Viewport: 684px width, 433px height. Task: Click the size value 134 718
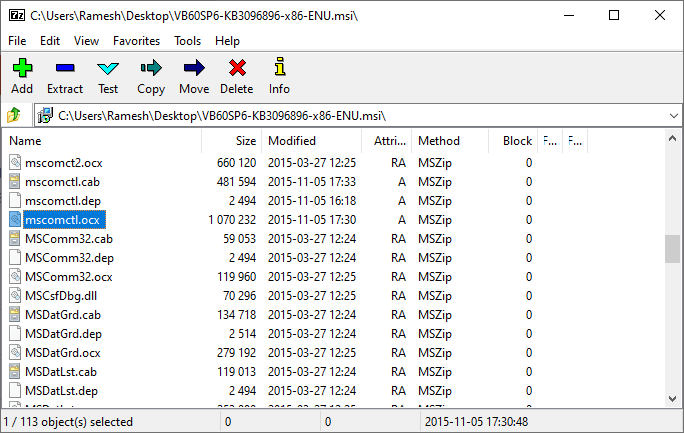pos(236,315)
